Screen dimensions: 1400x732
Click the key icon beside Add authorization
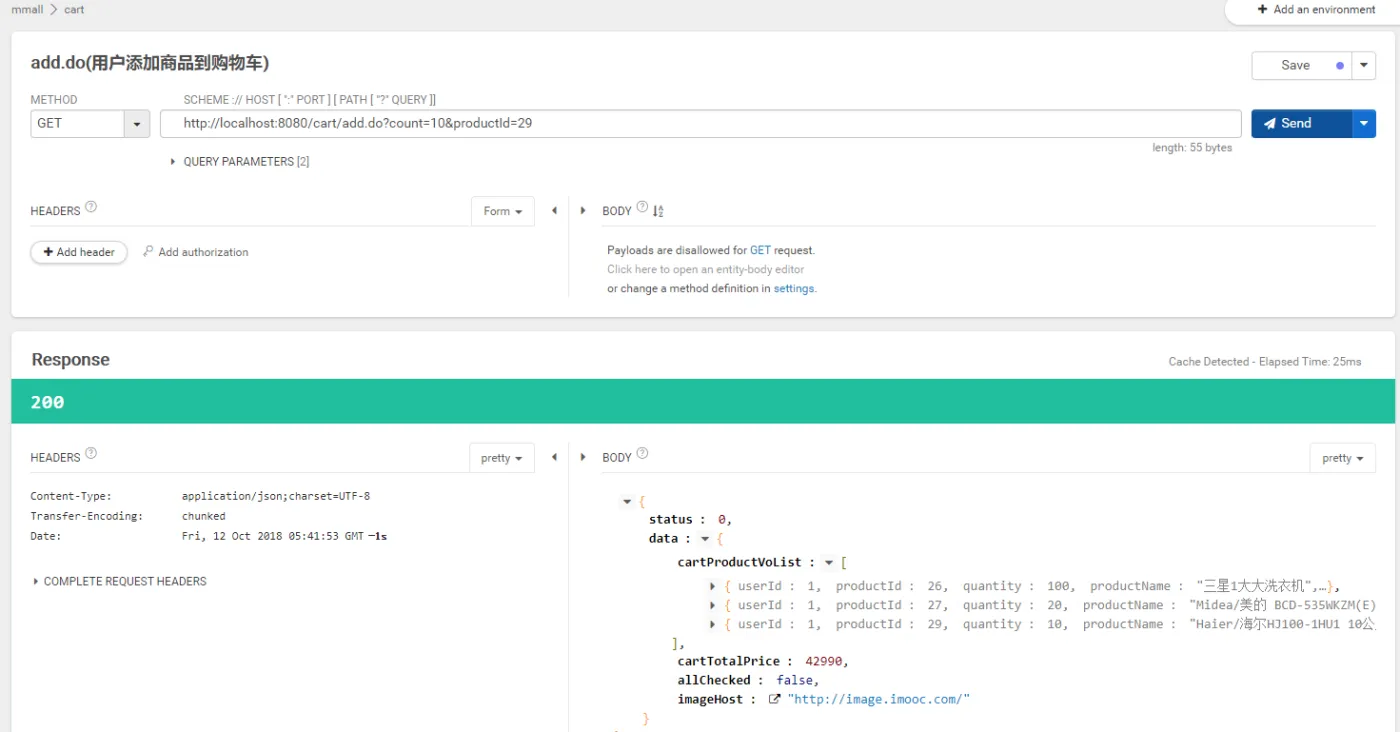click(x=148, y=251)
